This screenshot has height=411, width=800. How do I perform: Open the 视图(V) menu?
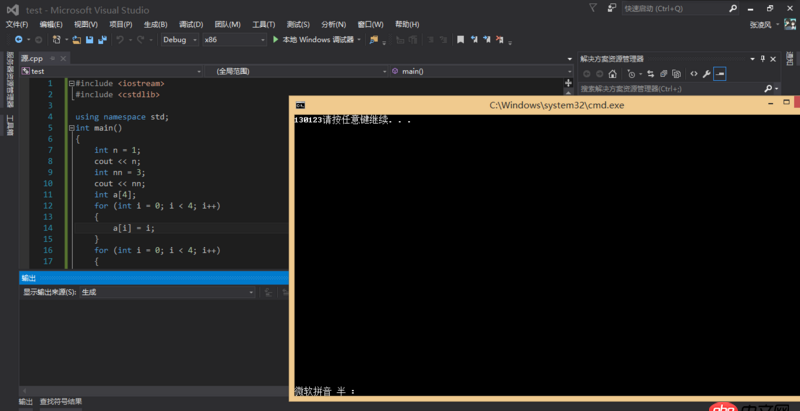click(86, 24)
